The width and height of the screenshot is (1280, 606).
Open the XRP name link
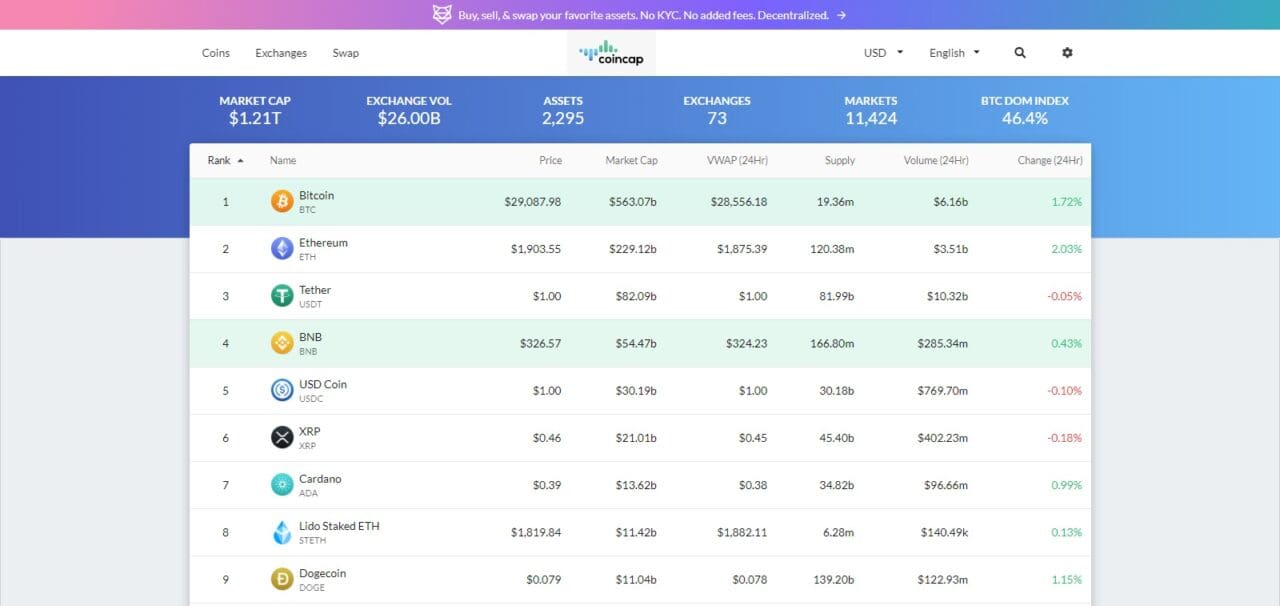(310, 430)
